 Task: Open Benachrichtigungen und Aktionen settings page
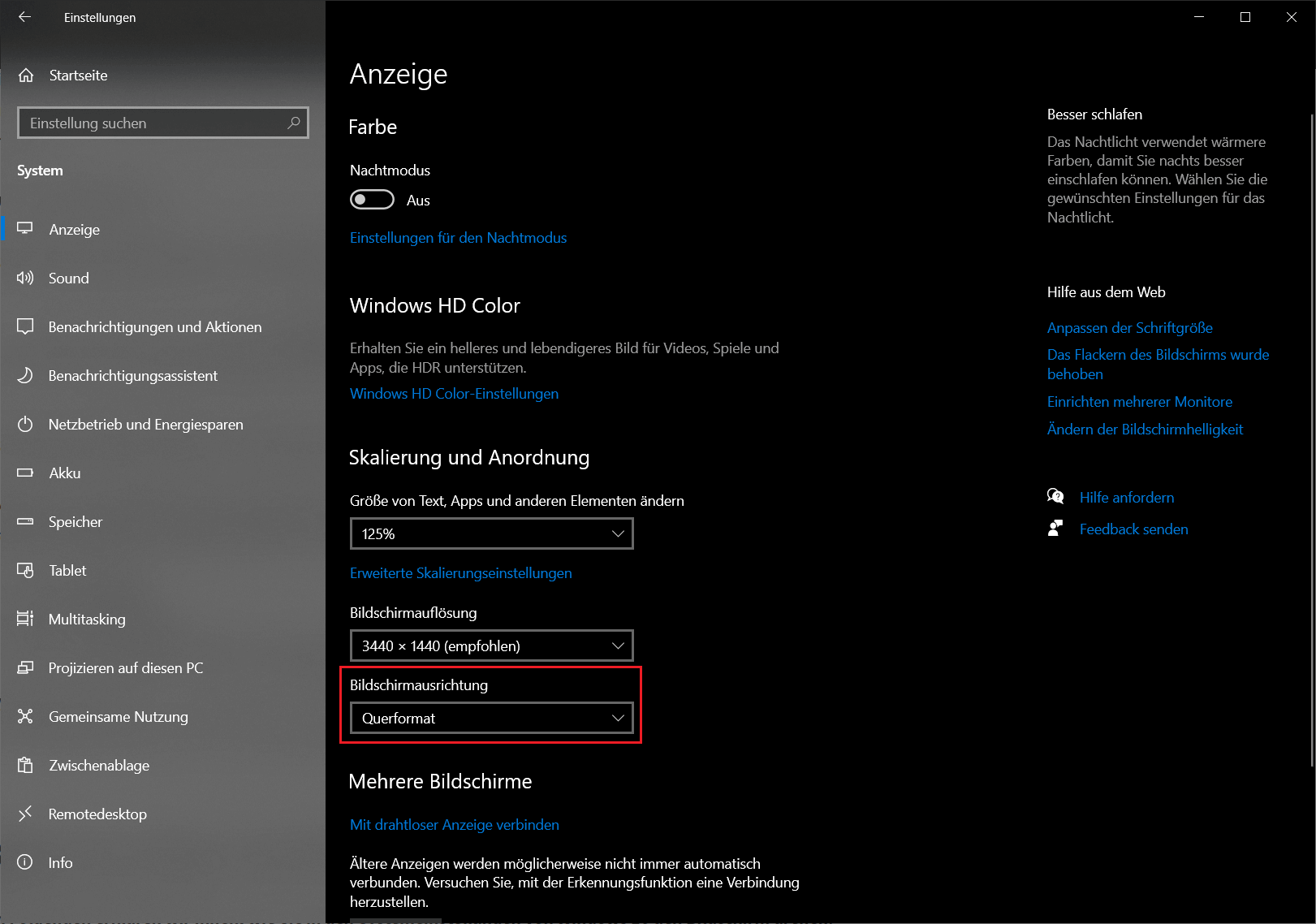click(155, 326)
